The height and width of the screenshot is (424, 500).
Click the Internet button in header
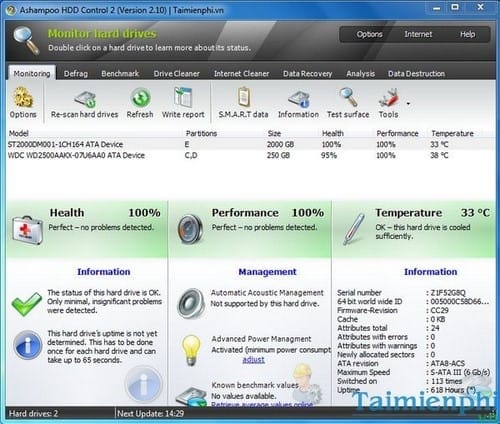click(x=418, y=34)
